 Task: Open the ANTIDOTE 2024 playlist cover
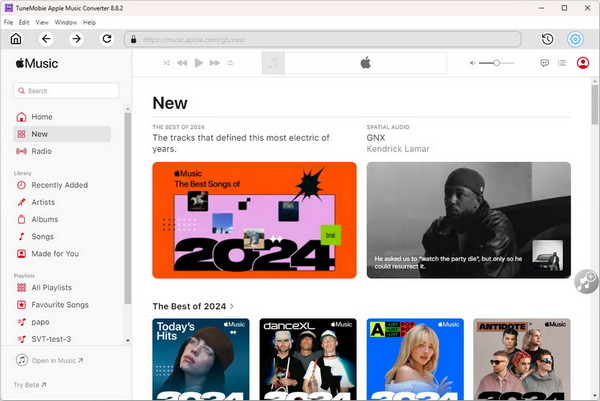[522, 359]
